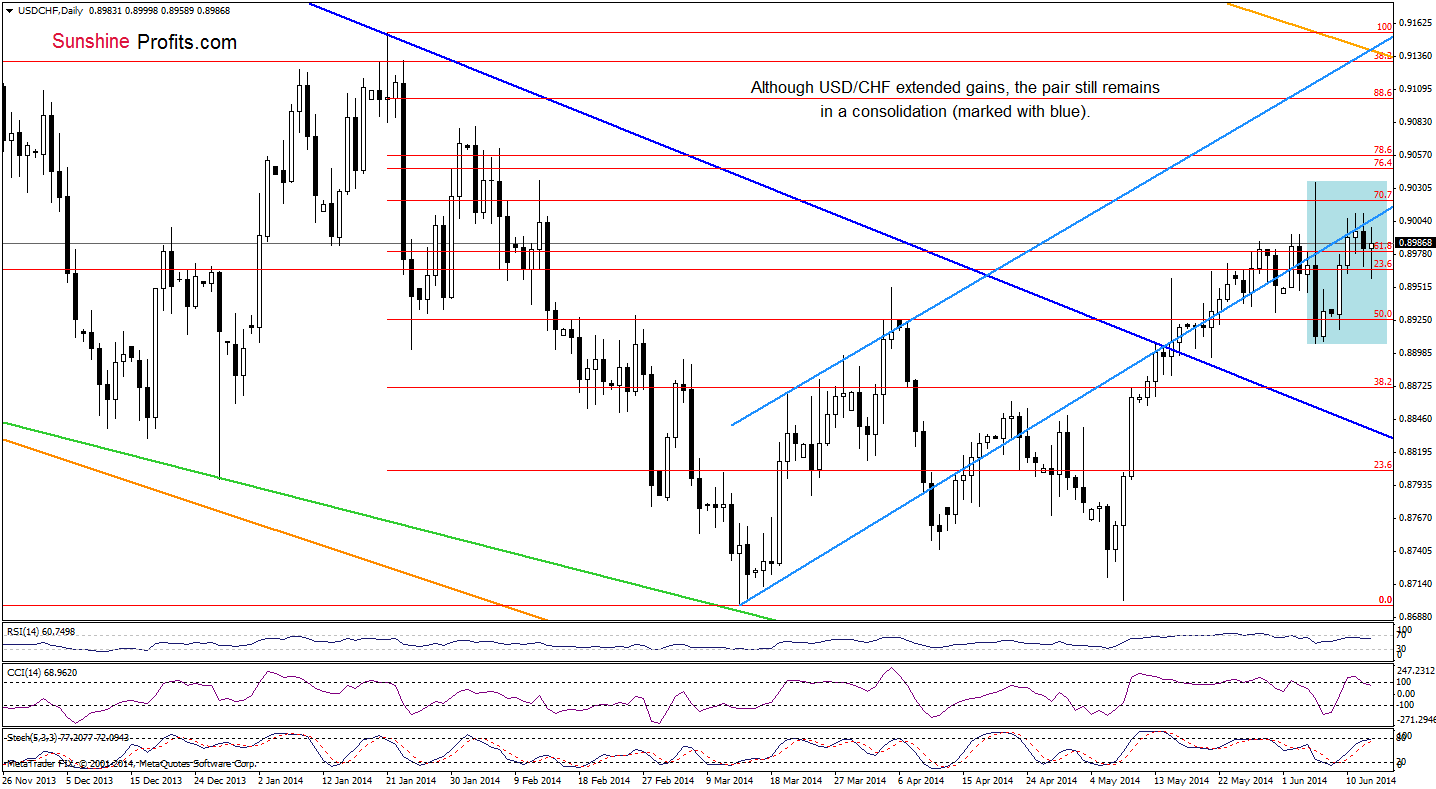Viewport: 1436px width, 789px height.
Task: Click the 6 Apr 2014 date label
Action: 921,780
